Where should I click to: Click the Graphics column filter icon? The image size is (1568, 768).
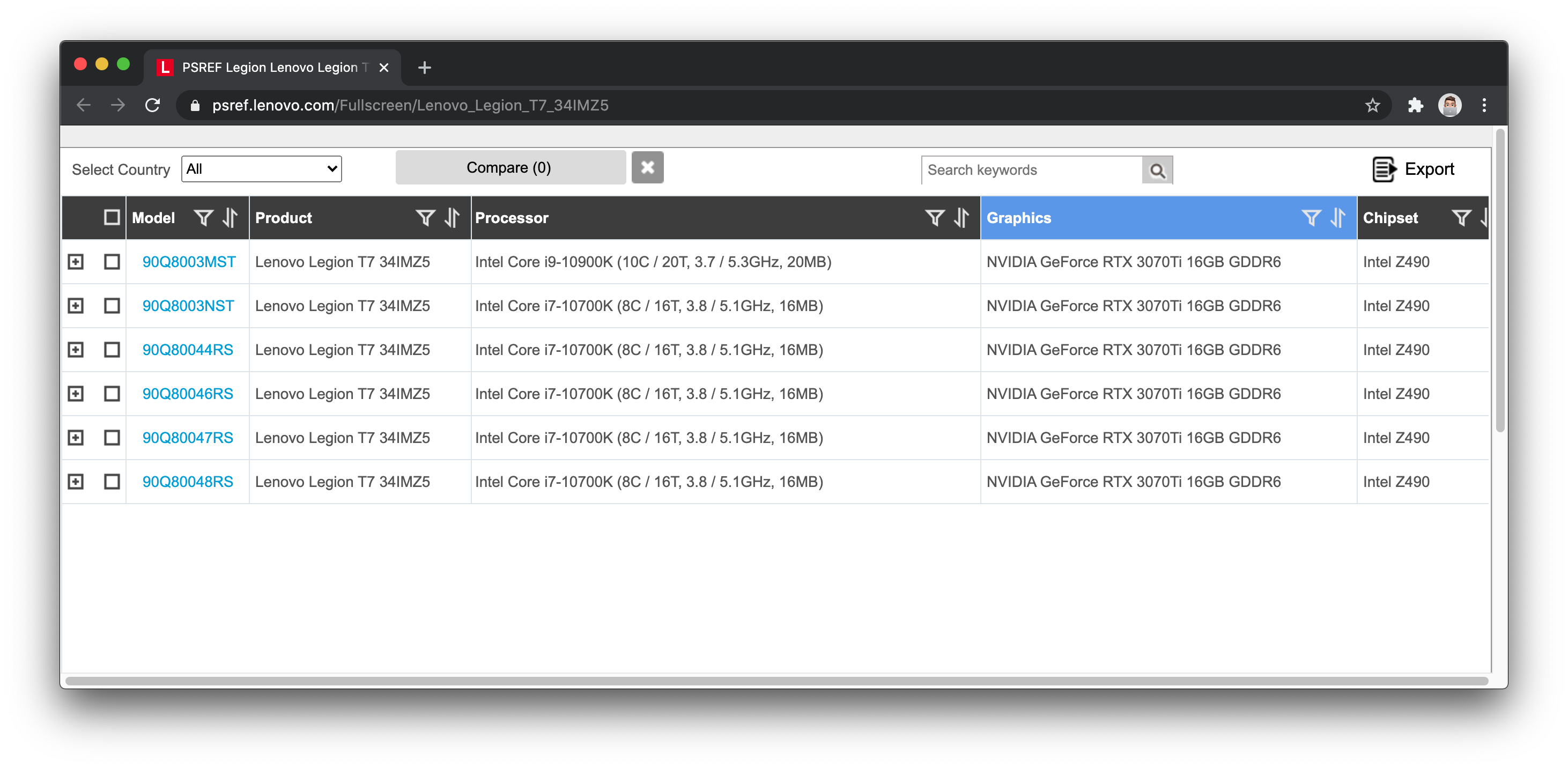[1311, 218]
